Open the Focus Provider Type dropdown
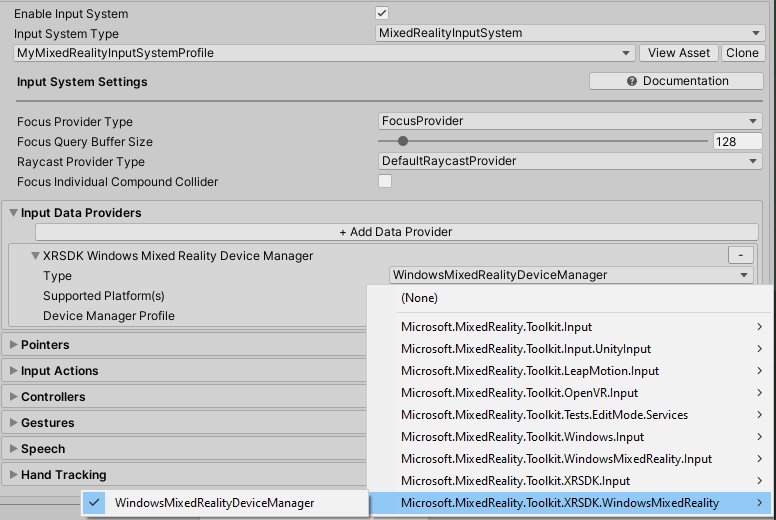The height and width of the screenshot is (520, 776). (x=570, y=121)
